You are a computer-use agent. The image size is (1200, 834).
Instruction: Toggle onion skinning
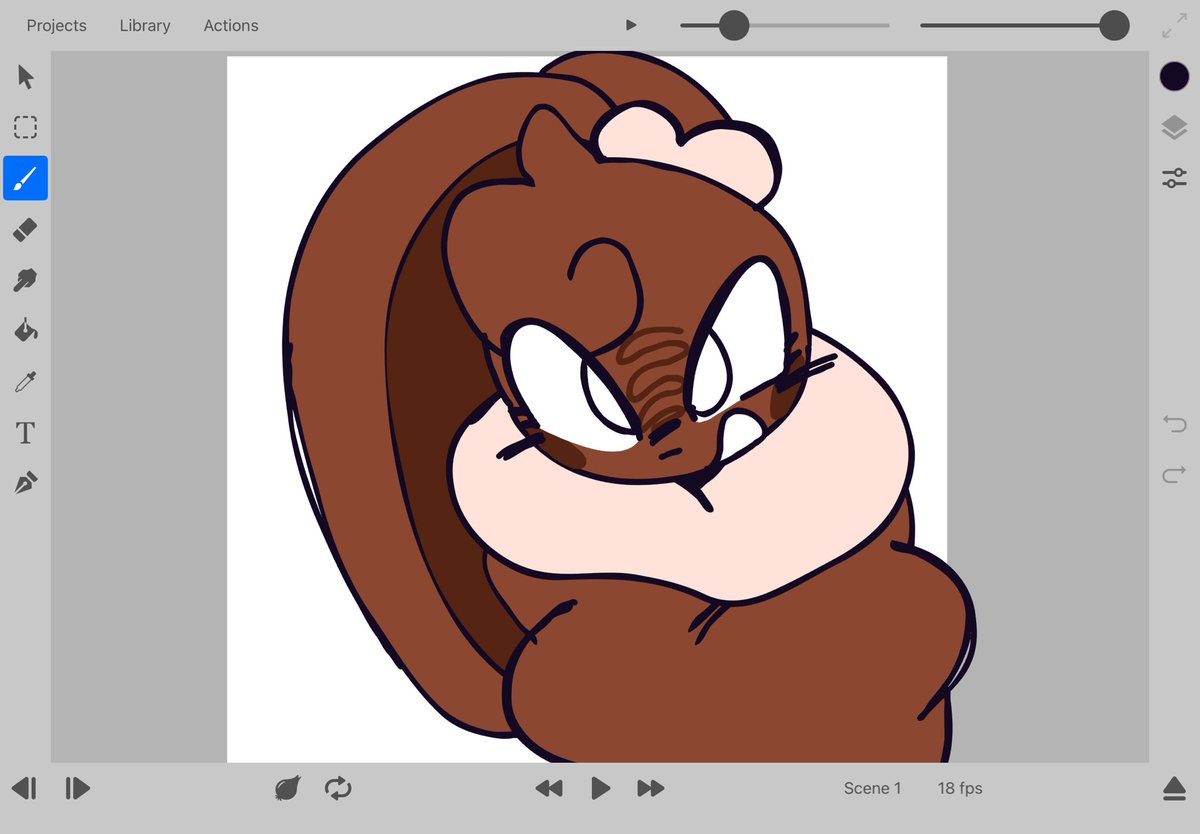(x=288, y=788)
